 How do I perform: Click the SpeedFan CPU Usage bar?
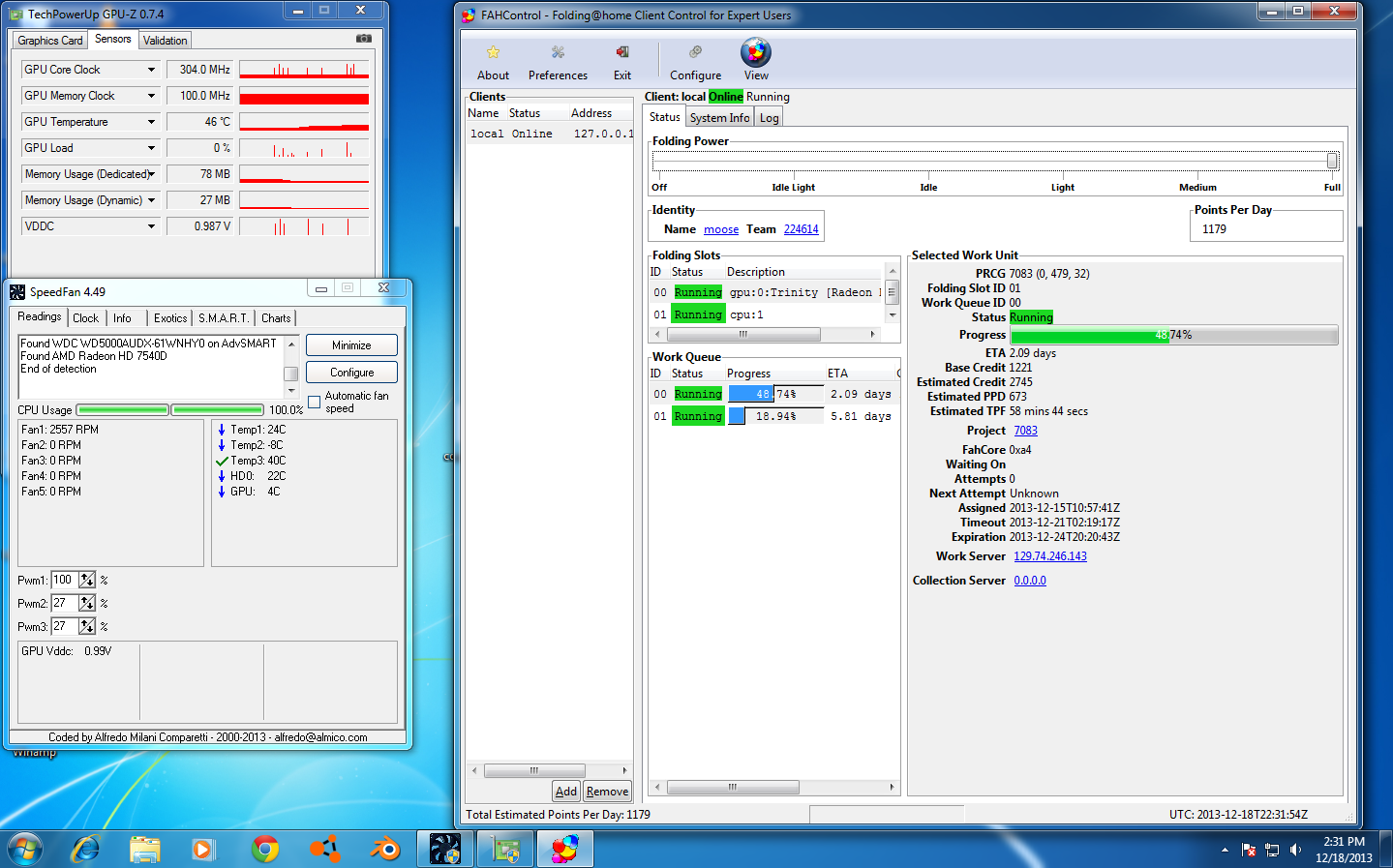pyautogui.click(x=169, y=410)
